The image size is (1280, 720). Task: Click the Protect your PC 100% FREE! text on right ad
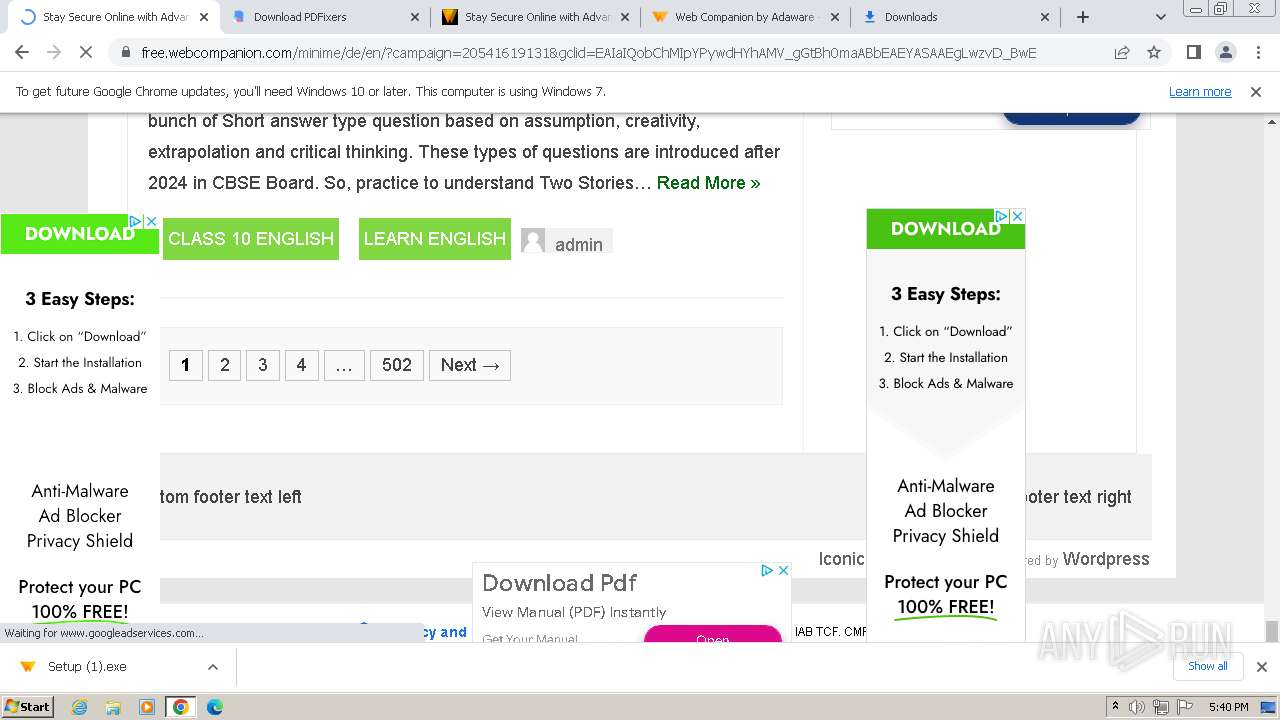(945, 595)
